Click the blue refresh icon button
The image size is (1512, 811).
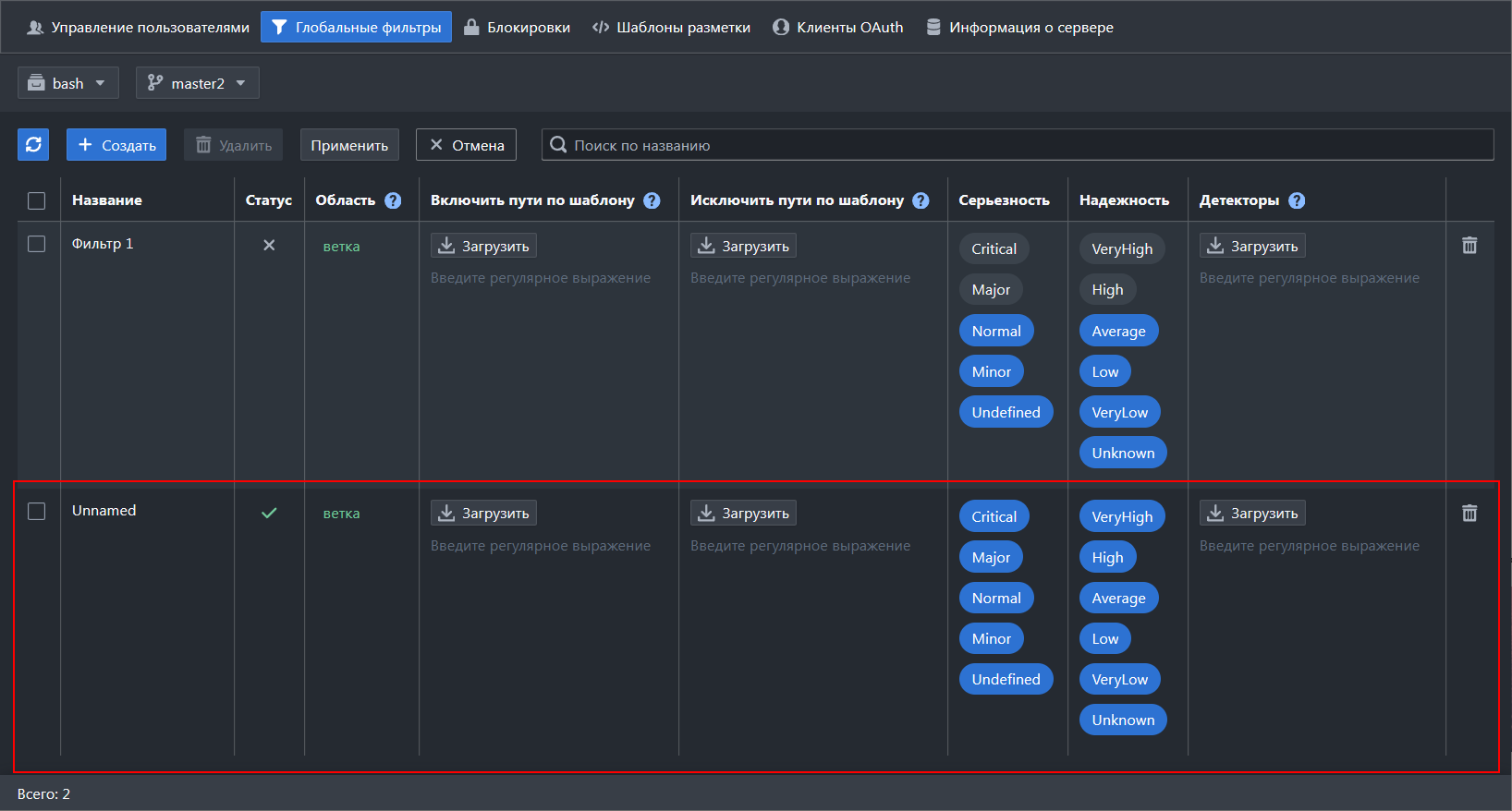(33, 145)
